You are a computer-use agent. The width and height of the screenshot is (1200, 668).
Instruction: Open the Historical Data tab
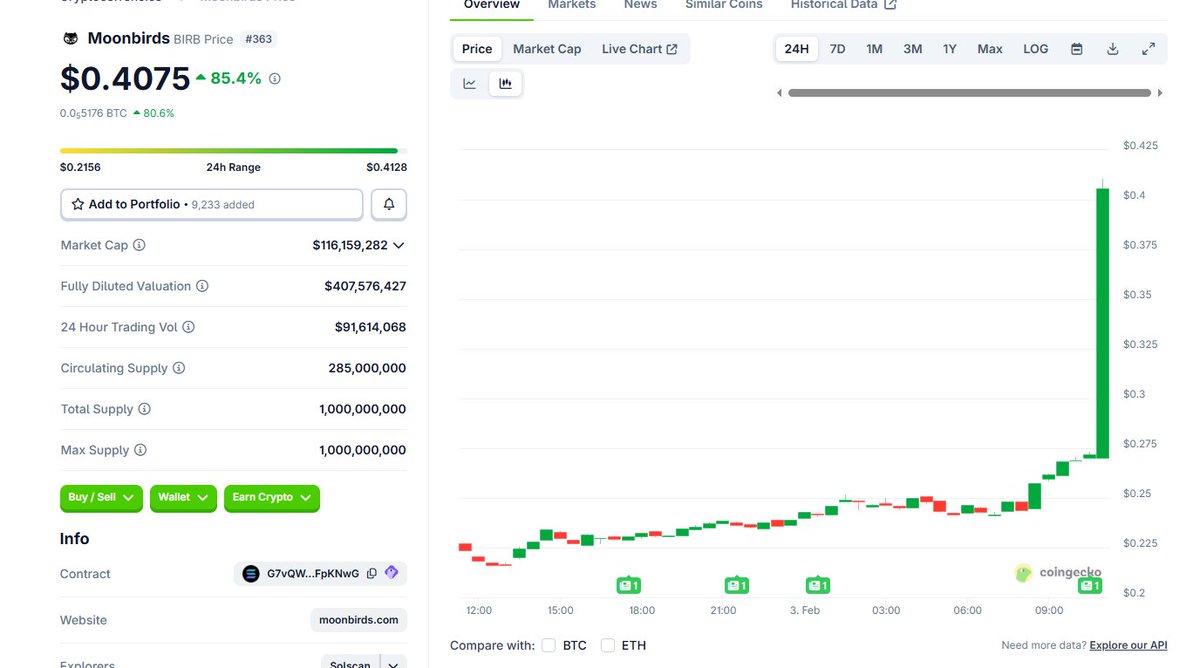[x=844, y=5]
